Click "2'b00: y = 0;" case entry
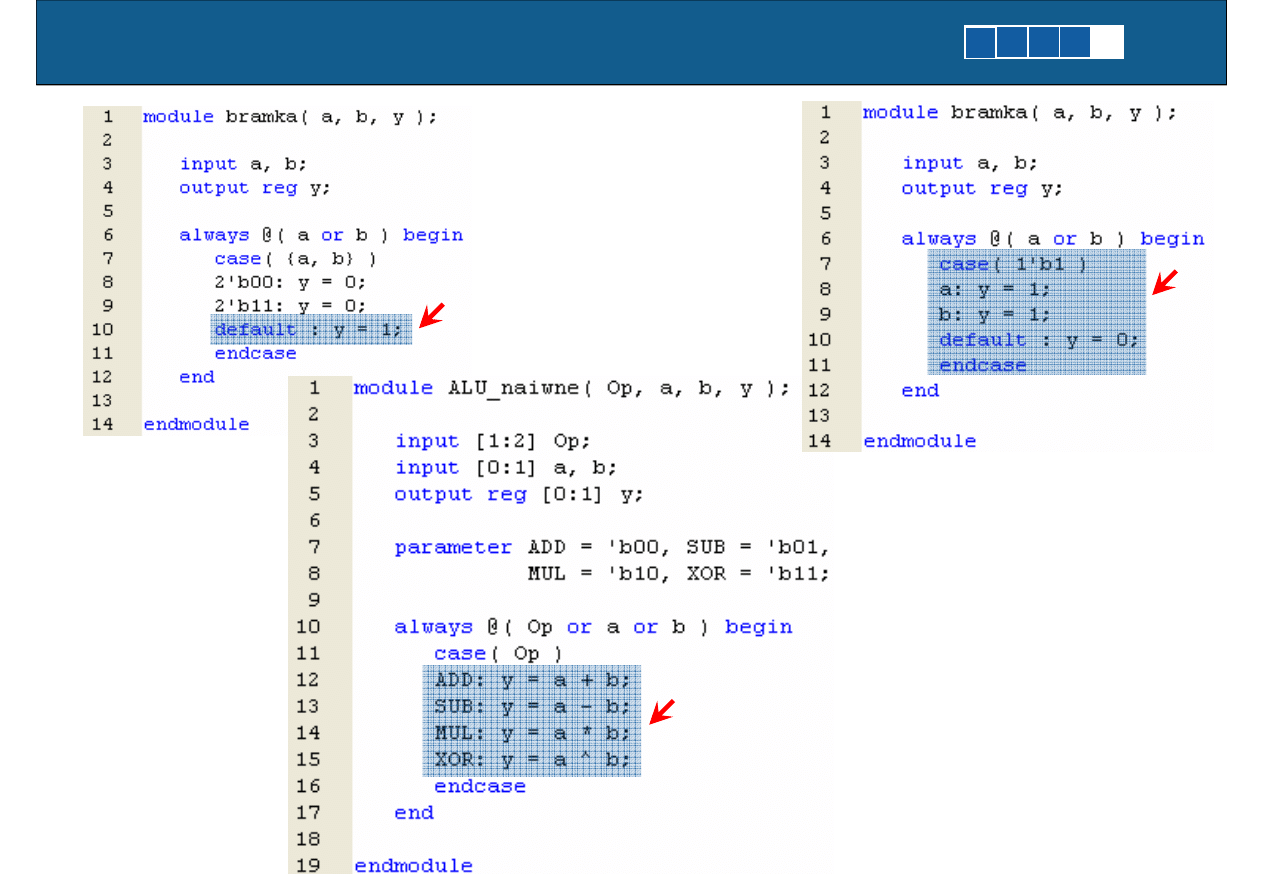 [290, 283]
